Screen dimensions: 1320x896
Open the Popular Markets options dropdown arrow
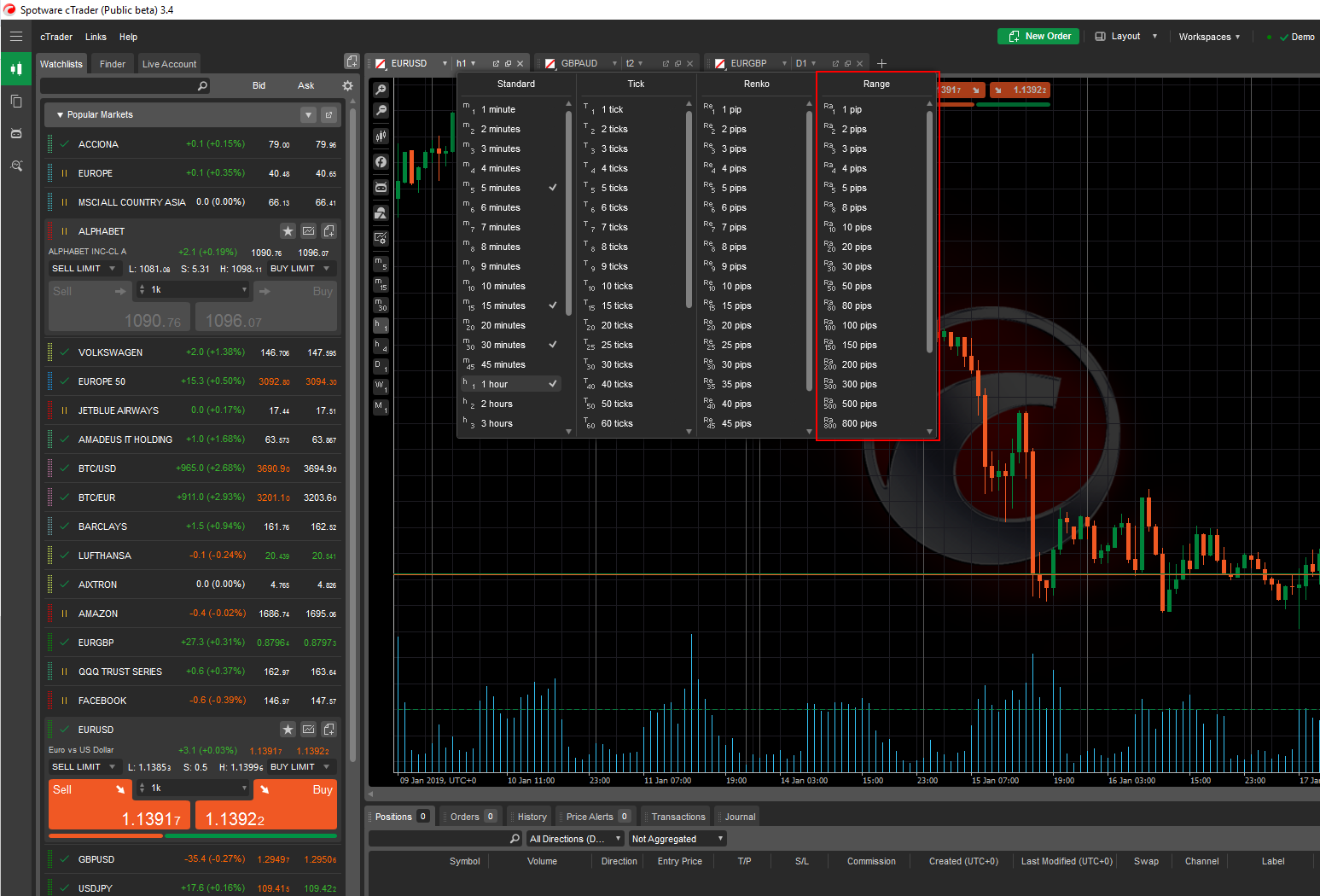(x=308, y=114)
